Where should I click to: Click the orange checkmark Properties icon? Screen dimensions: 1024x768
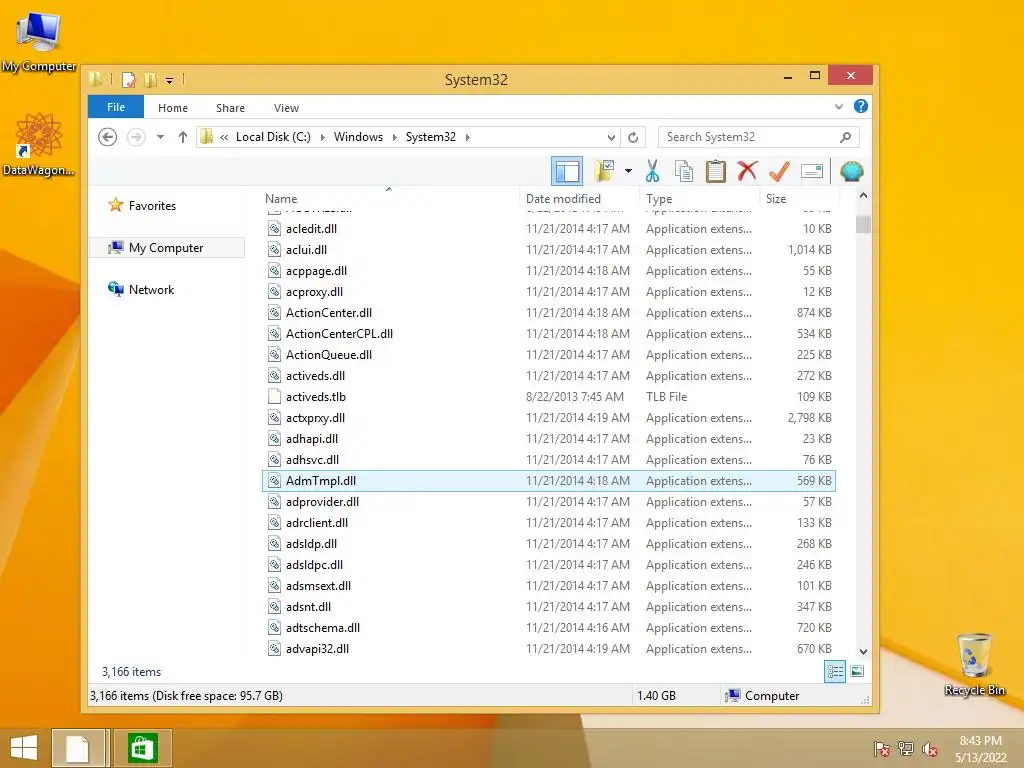[779, 172]
